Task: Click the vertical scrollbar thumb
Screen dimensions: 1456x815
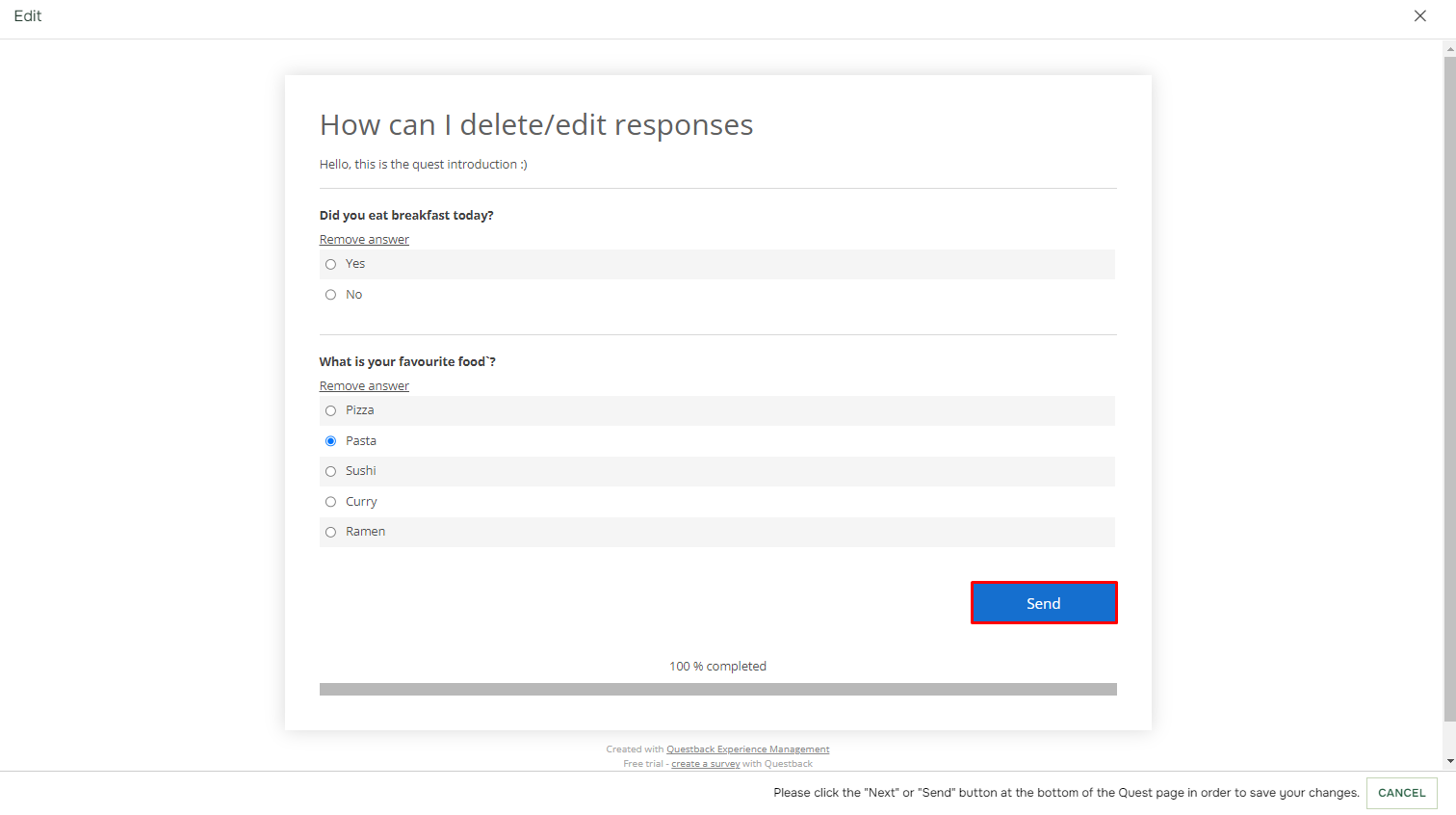Action: click(x=1449, y=388)
